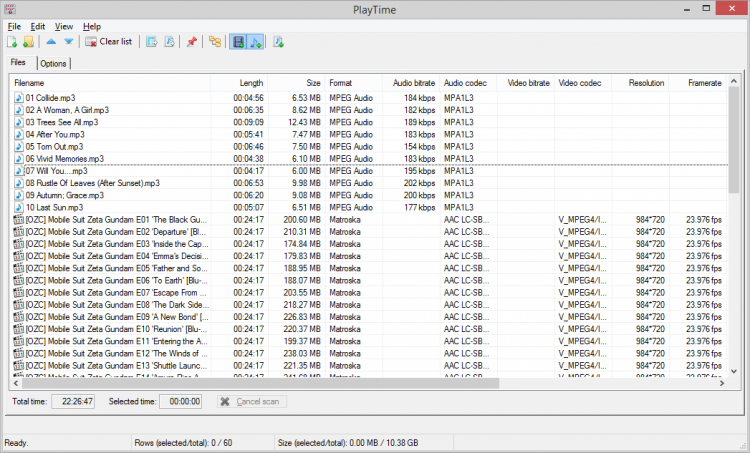Click video icon of Zeta Gundam E13 row
This screenshot has width=750, height=453.
[19, 365]
